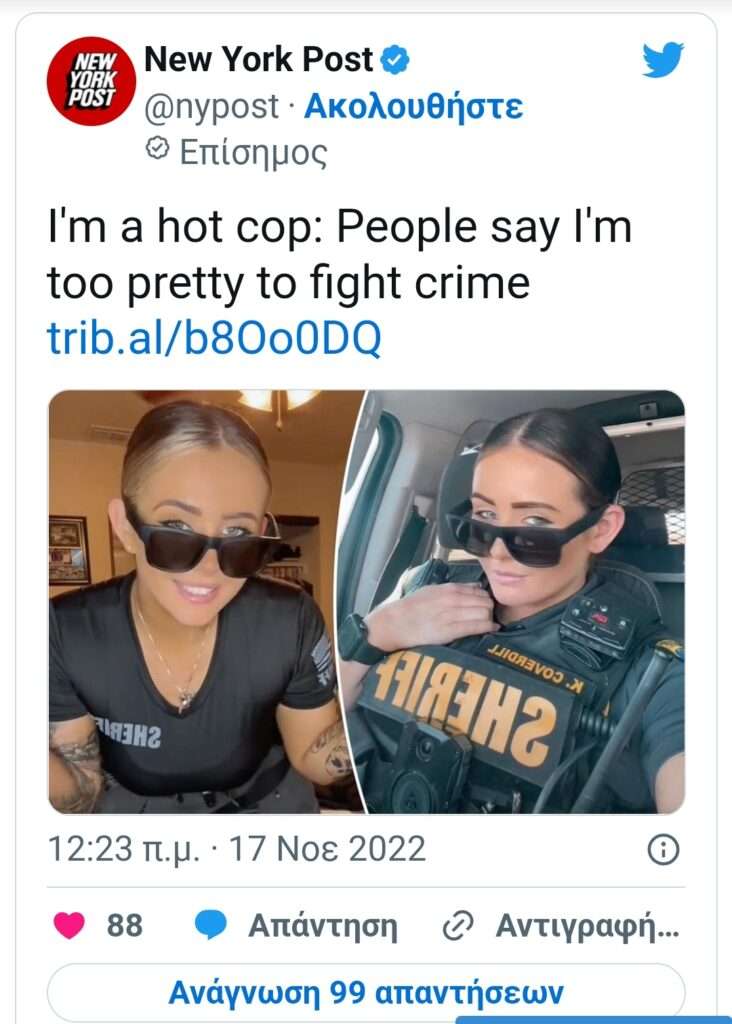The width and height of the screenshot is (732, 1024).
Task: Click the New York Post profile avatar
Action: [91, 81]
